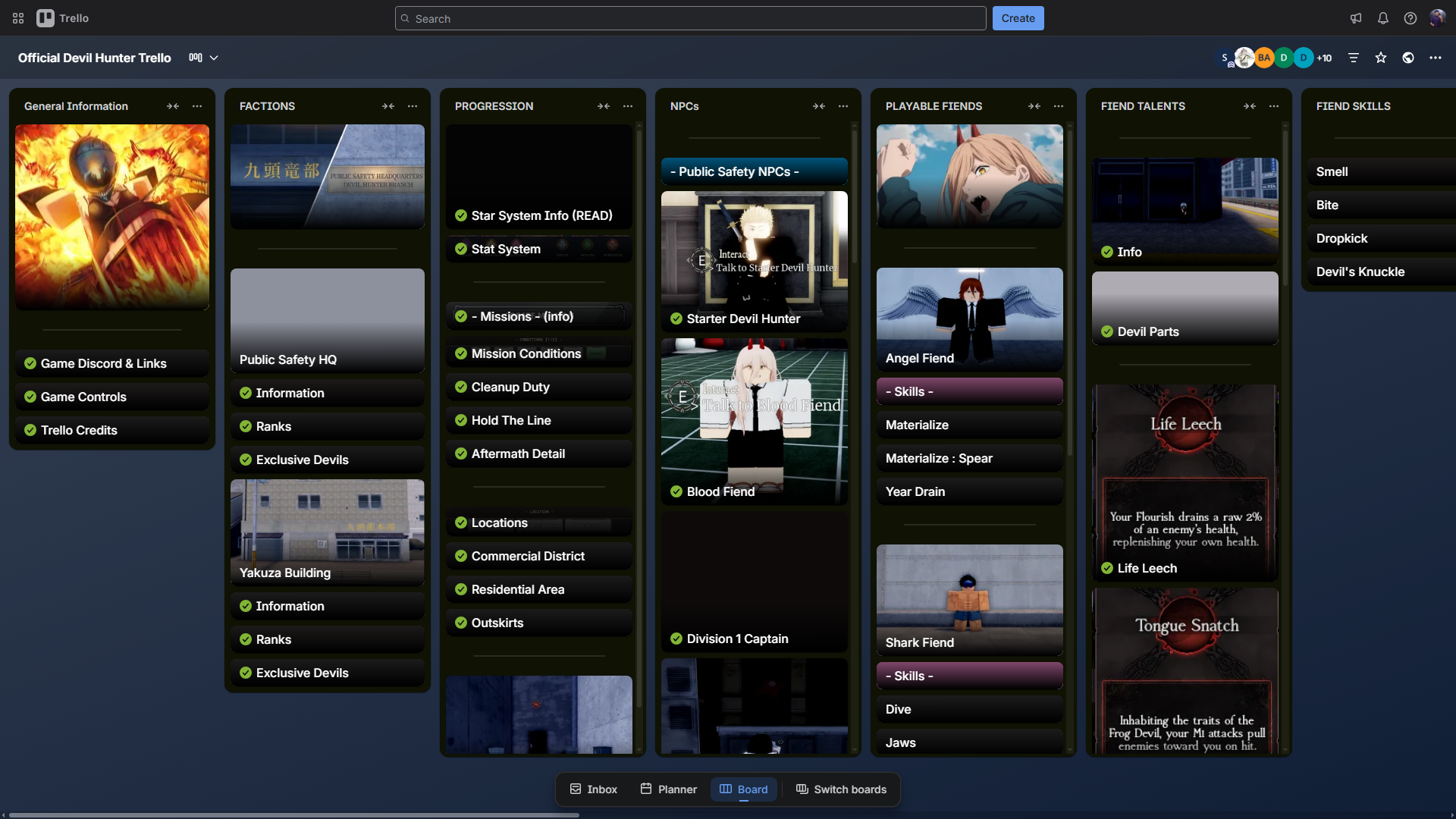Switch to the Planner tab
Screen dimensions: 1456x819
[668, 789]
